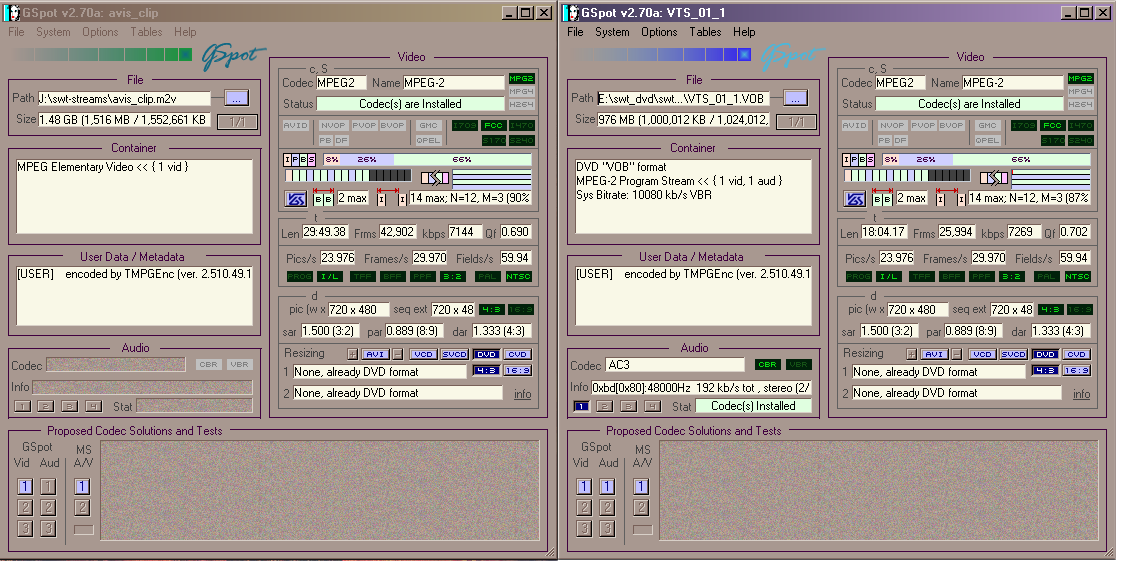Screen dimensions: 1134x561
Task: Click PAL indicator in VTS_01_1 window
Action: click(1048, 277)
